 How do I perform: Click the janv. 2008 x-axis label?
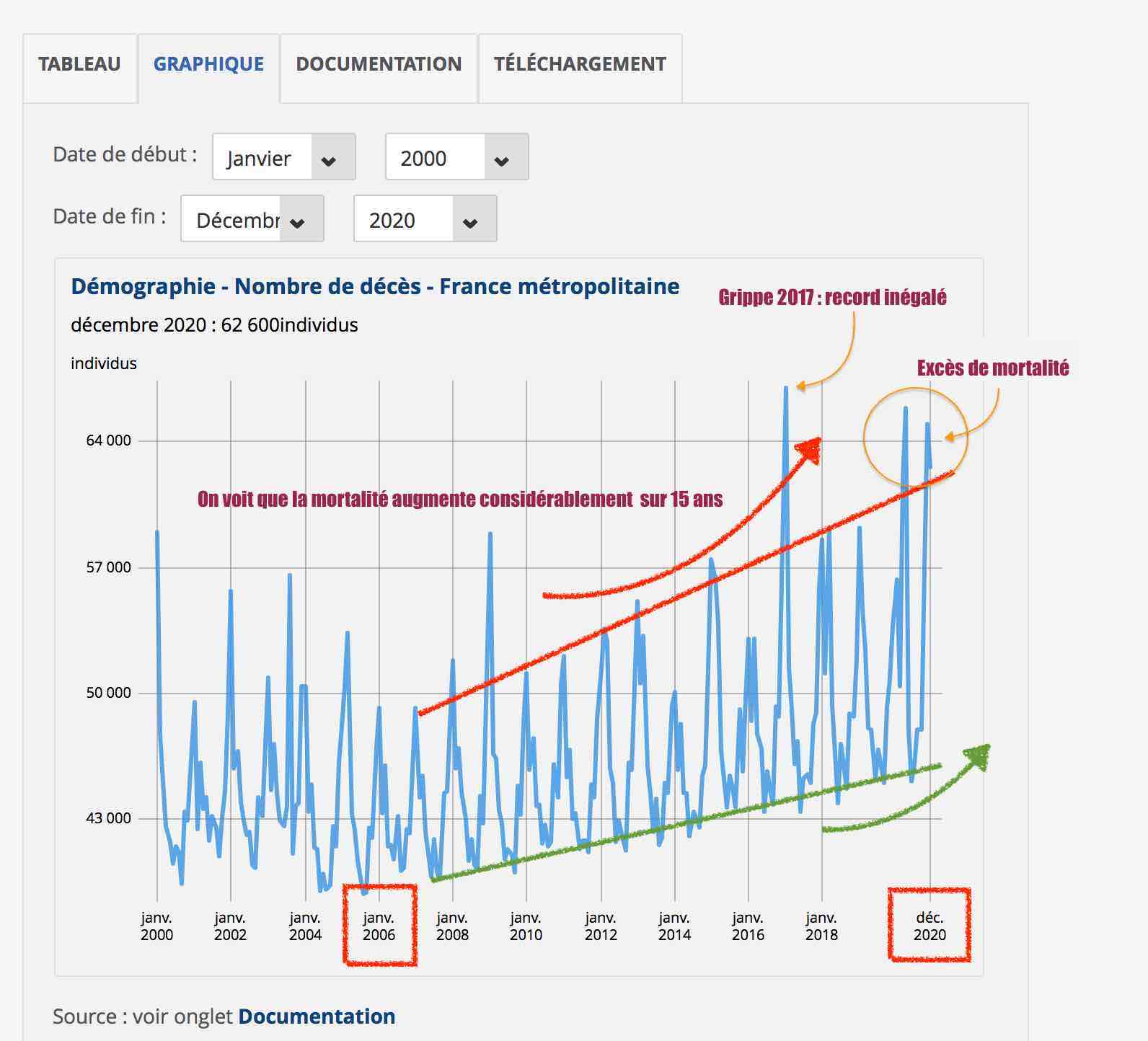click(453, 926)
